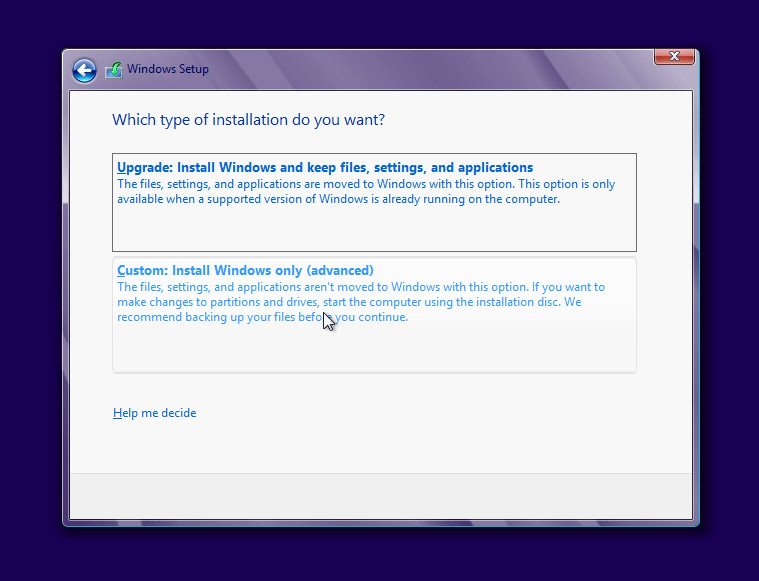The width and height of the screenshot is (759, 581).
Task: Select Custom: Install Windows only (advanced)
Action: coord(374,315)
